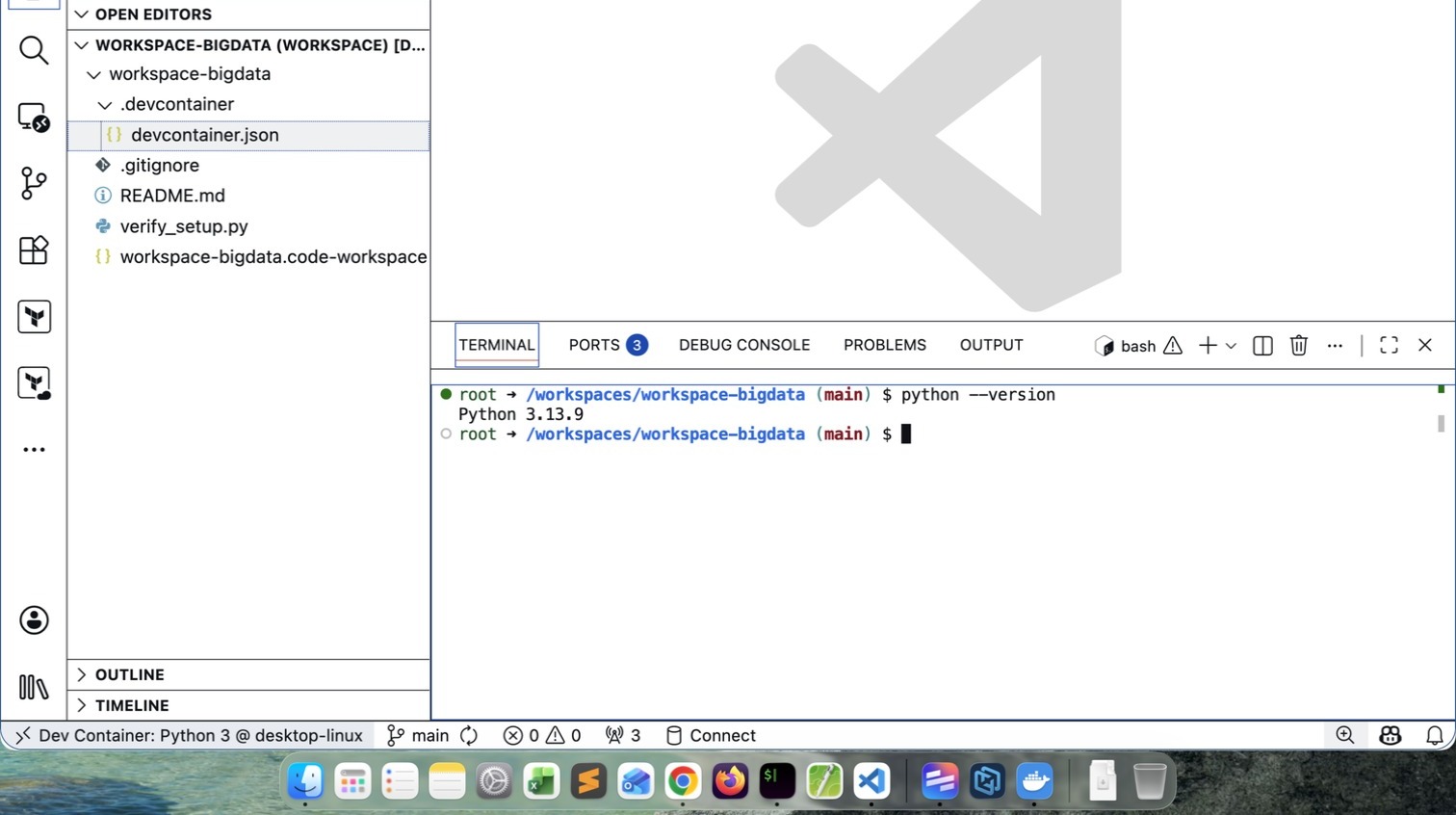Screen dimensions: 1456x815
Task: Close the bottom panel
Action: point(1425,345)
